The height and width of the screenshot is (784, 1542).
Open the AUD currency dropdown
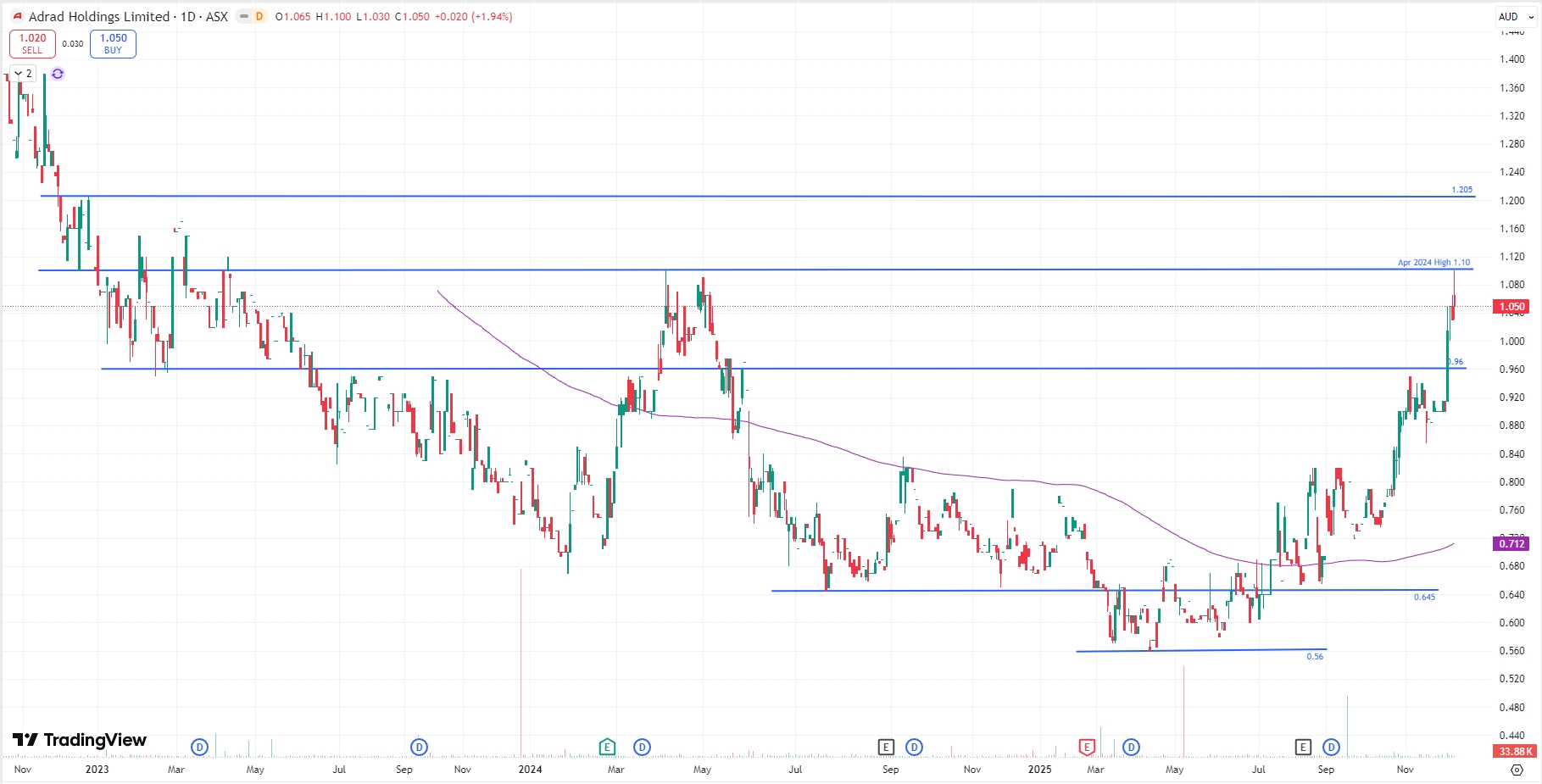[x=1515, y=16]
